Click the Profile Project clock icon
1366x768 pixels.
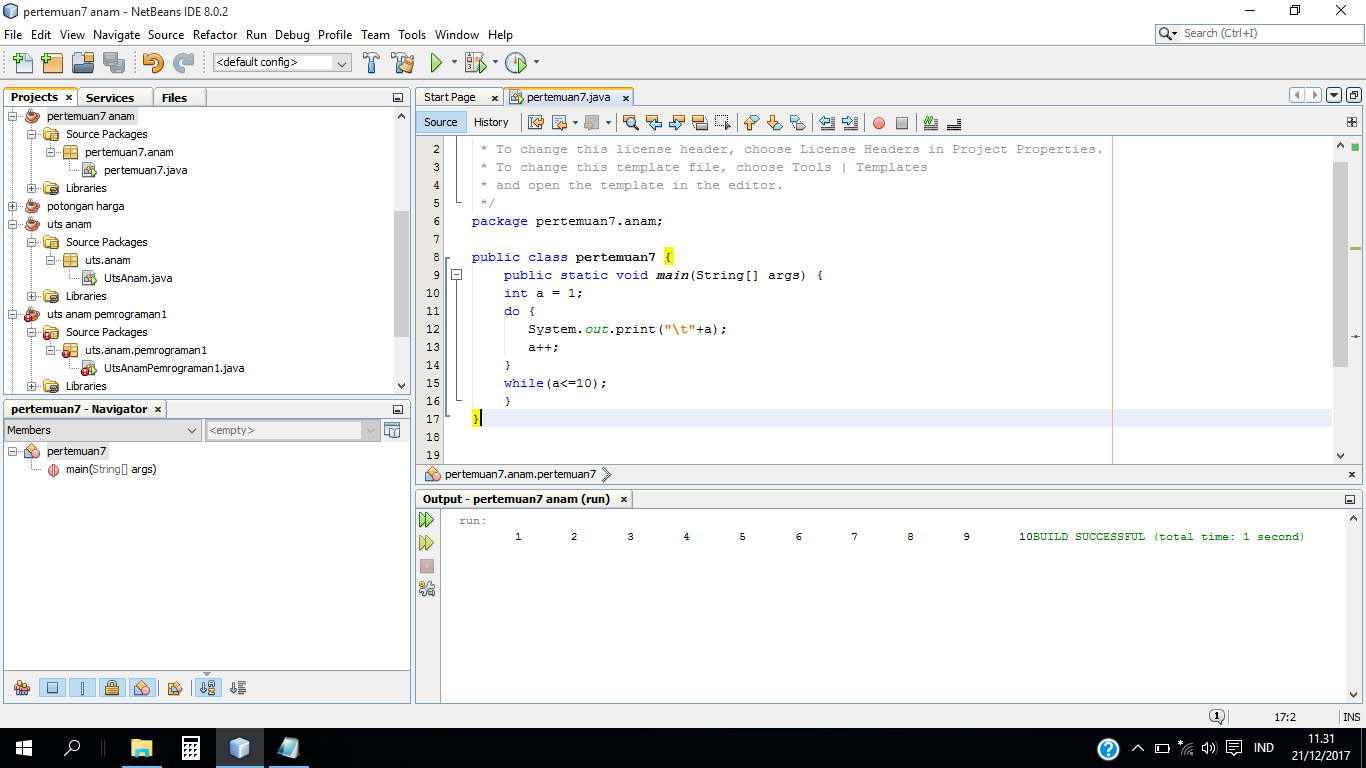(515, 63)
